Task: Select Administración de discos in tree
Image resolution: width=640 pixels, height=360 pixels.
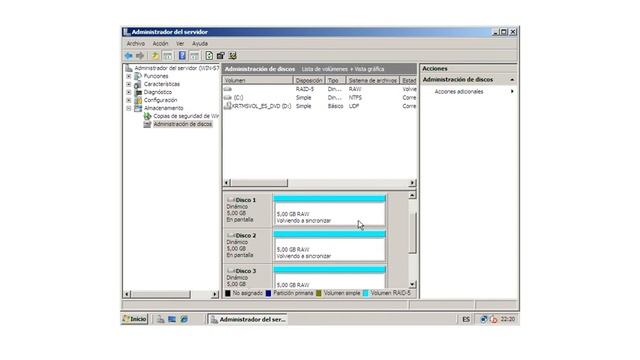Action: tap(182, 124)
